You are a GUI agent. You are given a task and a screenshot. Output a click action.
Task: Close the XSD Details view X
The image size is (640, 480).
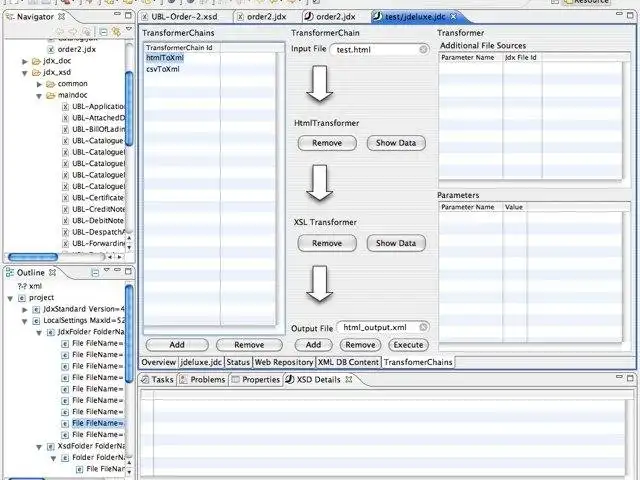click(x=349, y=379)
